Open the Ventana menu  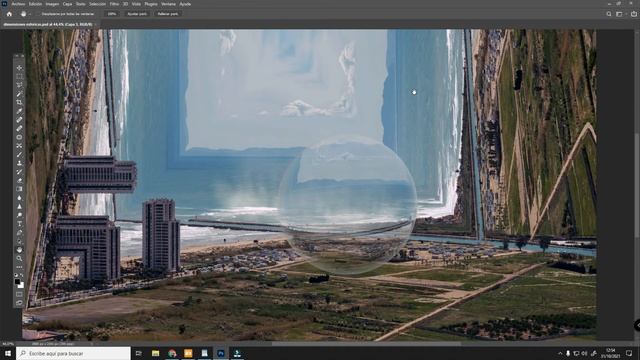169,4
